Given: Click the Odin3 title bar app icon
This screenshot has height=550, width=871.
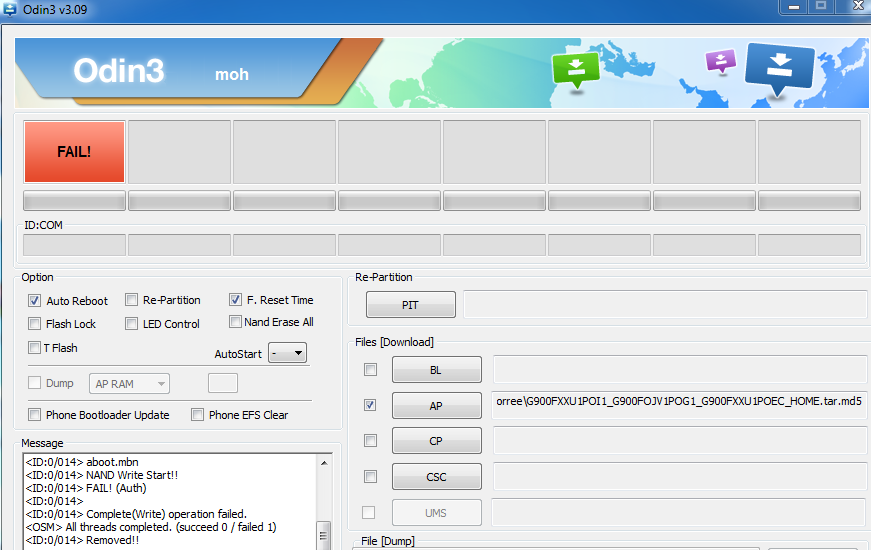Looking at the screenshot, I should [9, 9].
